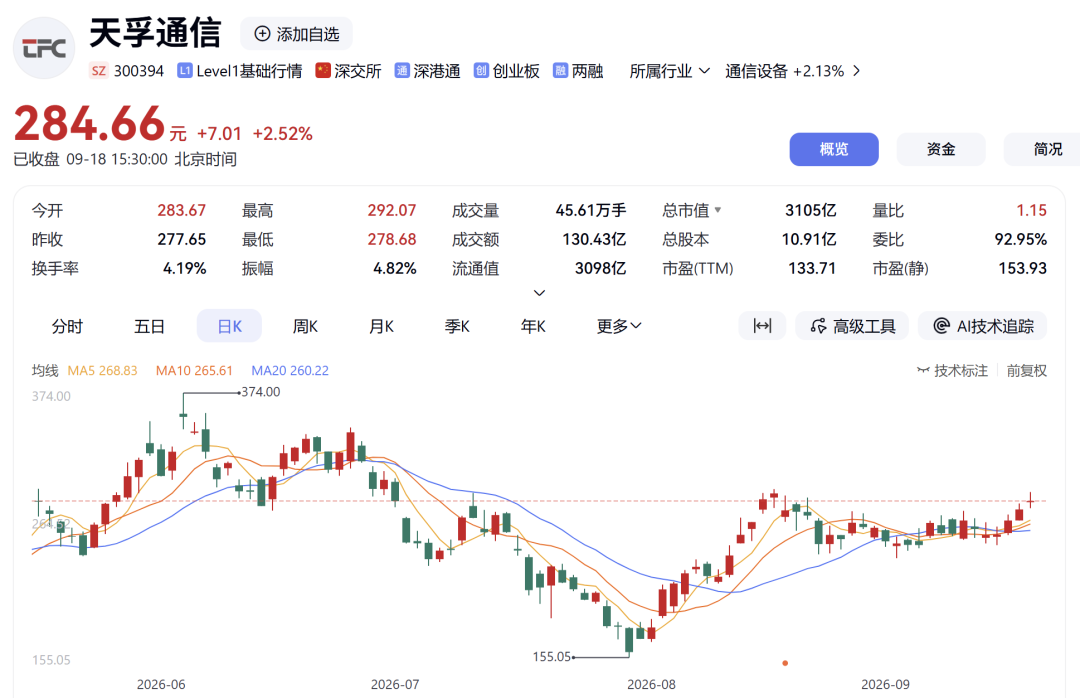Image resolution: width=1080 pixels, height=698 pixels.
Task: Click the 374.00 high price marker
Action: click(261, 392)
